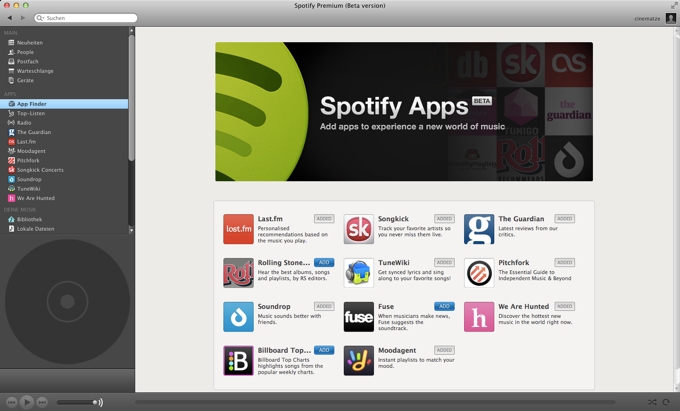
Task: Click the Moodagent app tile icon
Action: pyautogui.click(x=359, y=361)
